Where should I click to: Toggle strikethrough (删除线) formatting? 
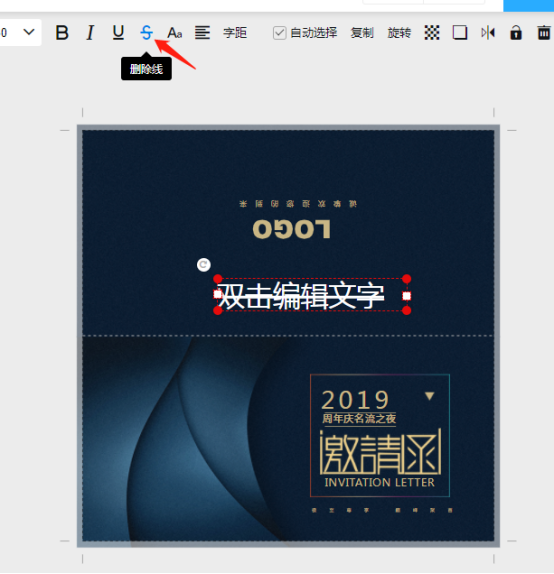click(146, 33)
